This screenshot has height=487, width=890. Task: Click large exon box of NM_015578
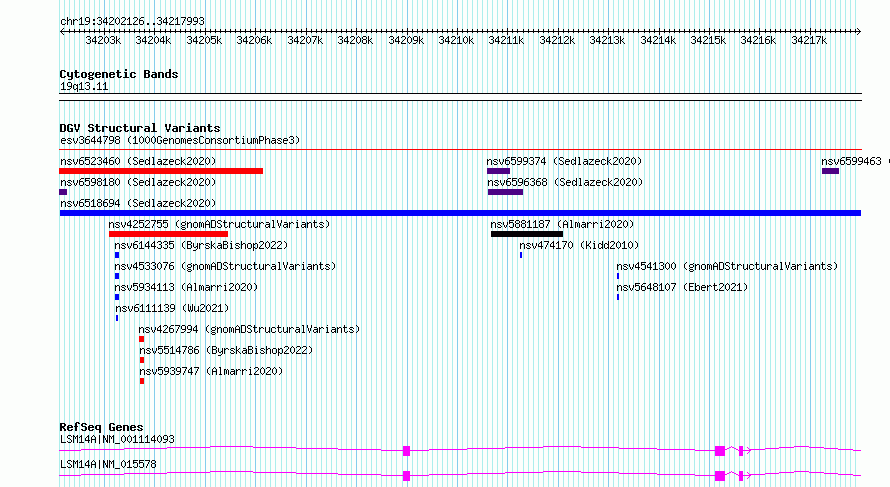(x=720, y=476)
